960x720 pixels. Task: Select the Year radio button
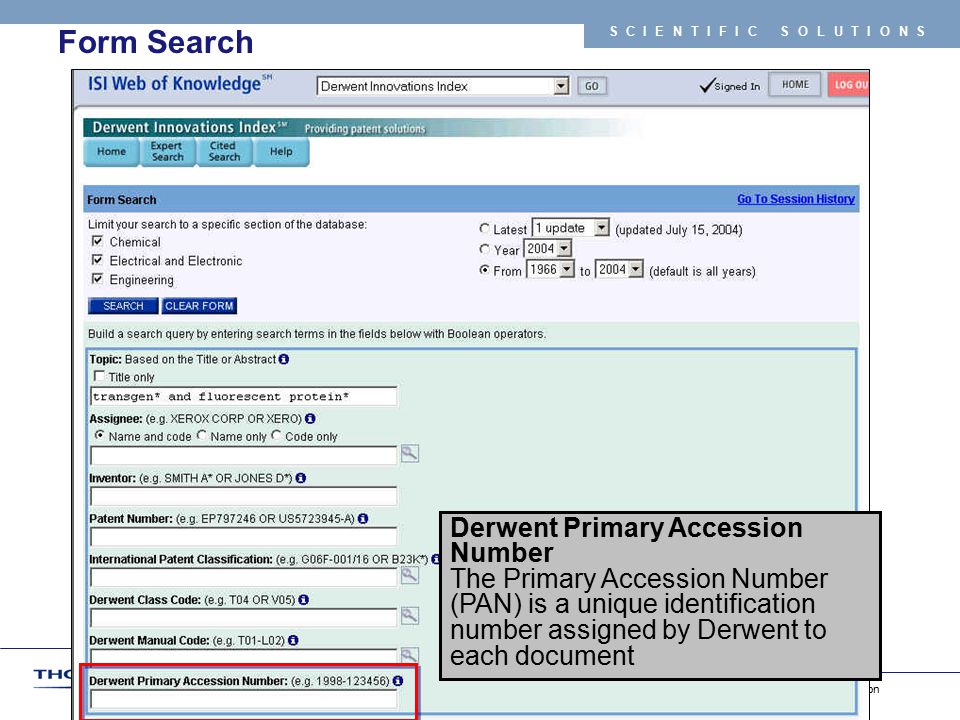(484, 249)
